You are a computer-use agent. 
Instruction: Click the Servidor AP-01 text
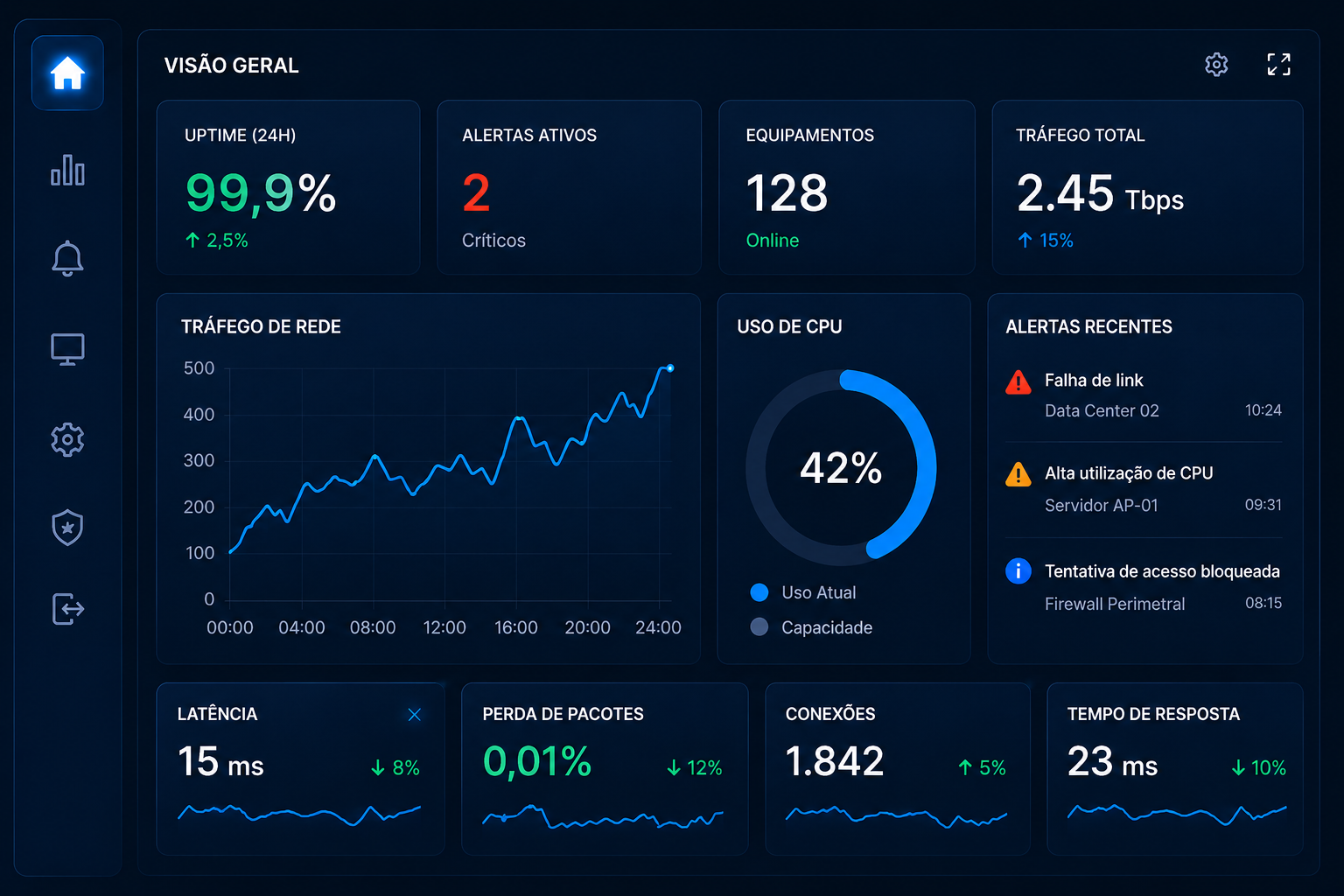1102,506
